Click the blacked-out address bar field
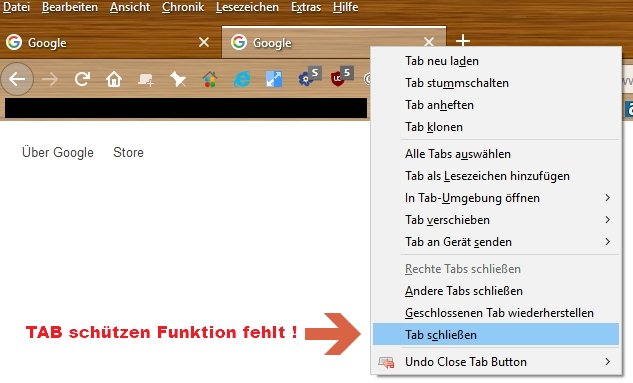633x383 pixels. 186,108
